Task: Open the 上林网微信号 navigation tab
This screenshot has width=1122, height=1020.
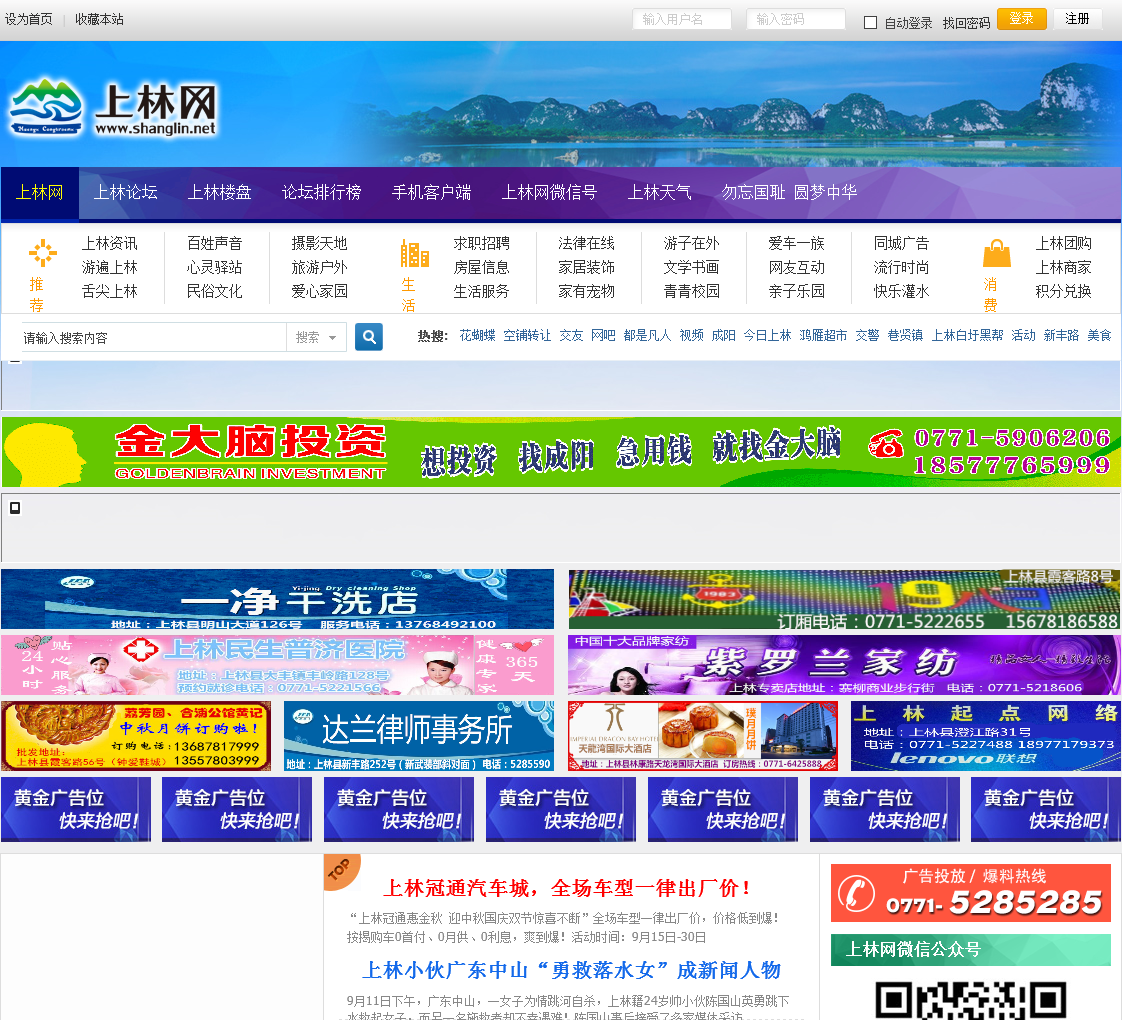Action: [x=549, y=193]
